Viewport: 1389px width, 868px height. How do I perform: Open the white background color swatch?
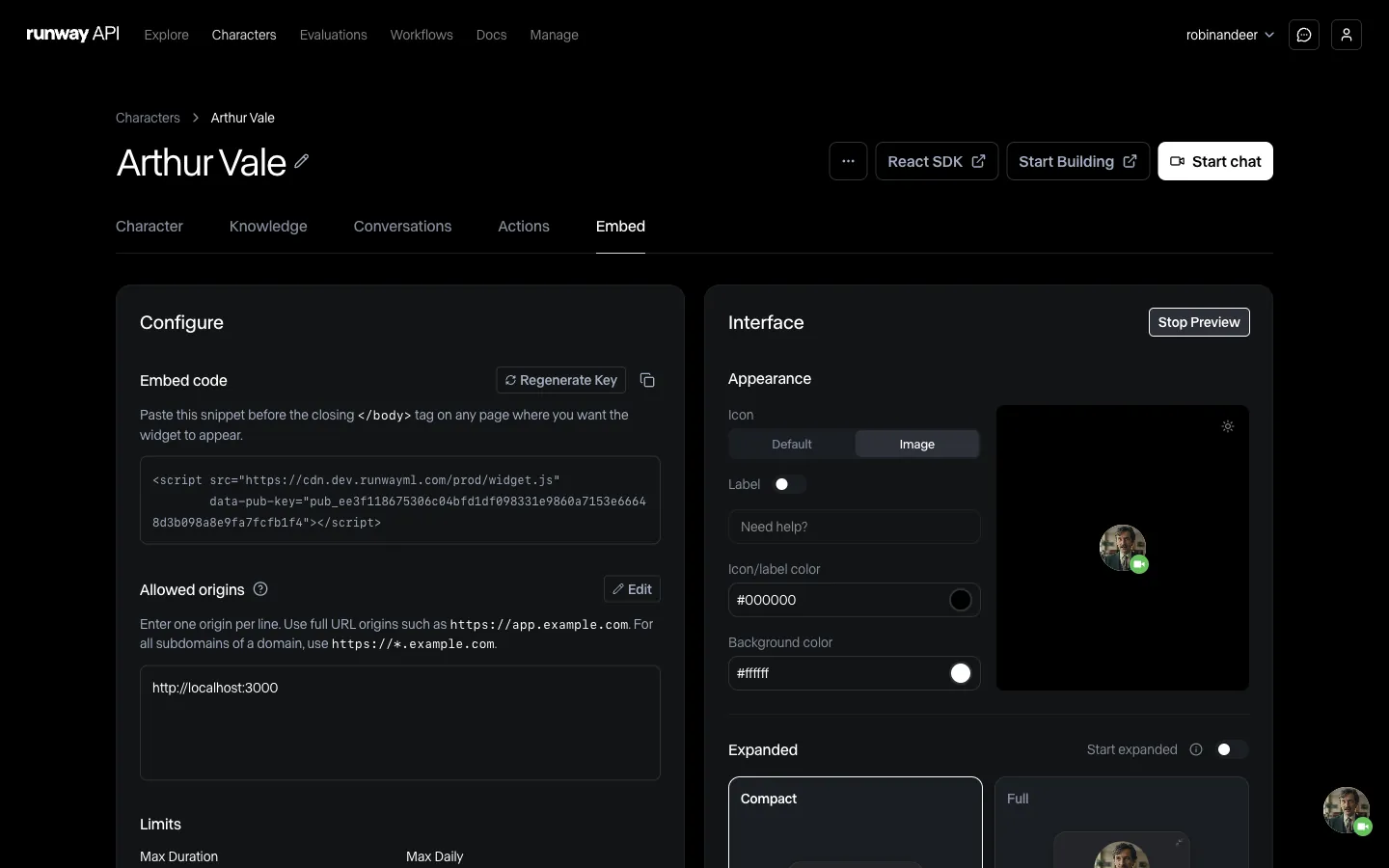(961, 673)
